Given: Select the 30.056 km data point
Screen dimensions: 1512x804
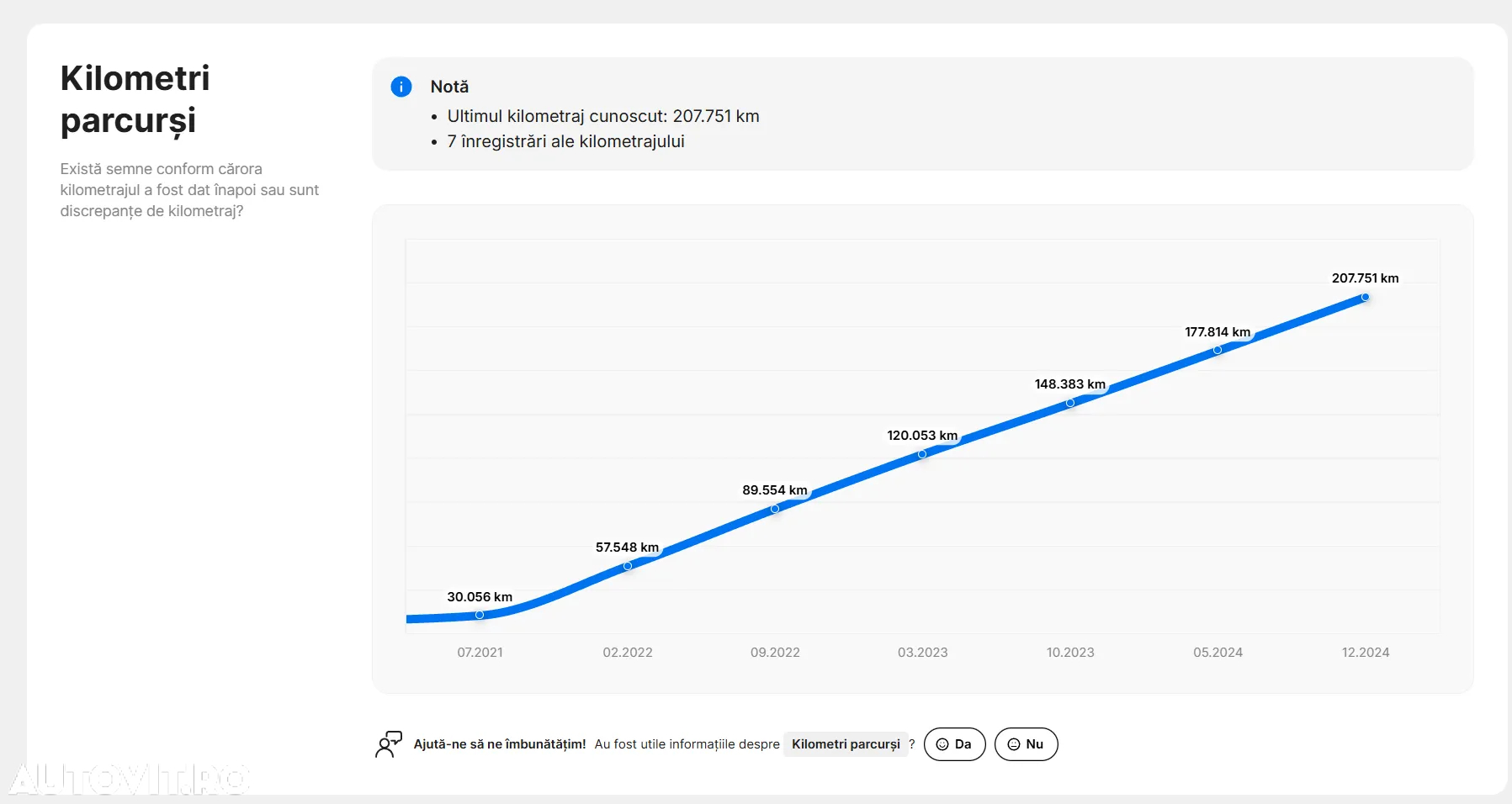Looking at the screenshot, I should click(480, 615).
